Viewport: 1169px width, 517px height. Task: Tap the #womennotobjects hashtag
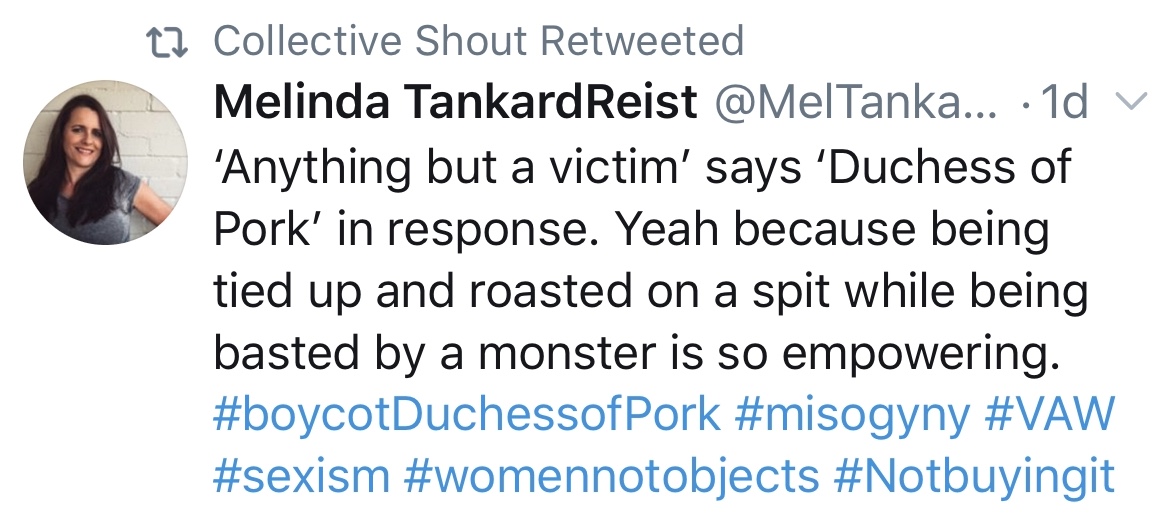pos(611,477)
